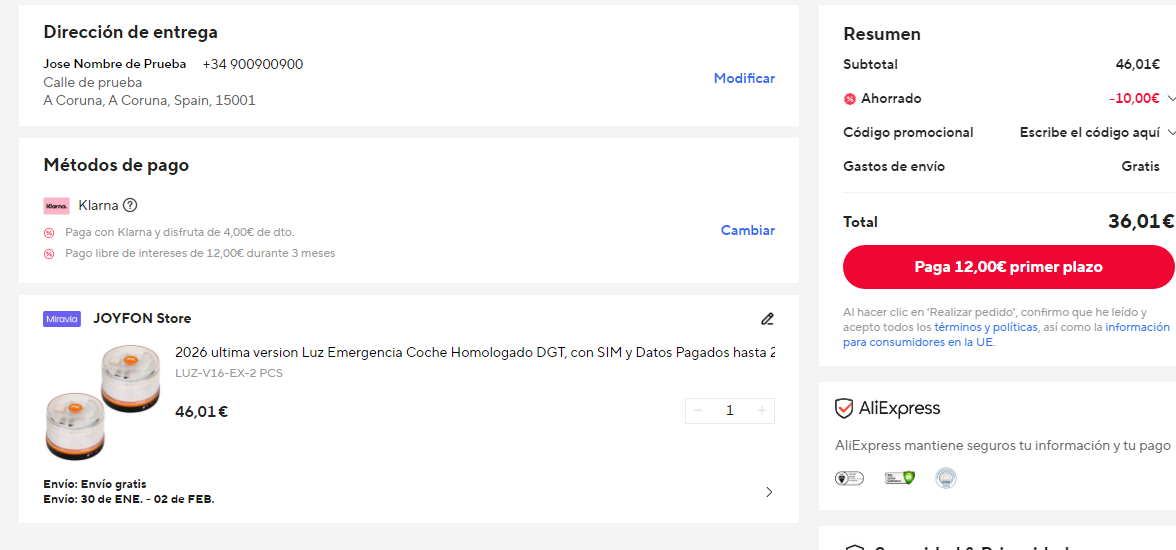Click the Gratis shipping cost value
Screen dimensions: 1176x550
1140,167
